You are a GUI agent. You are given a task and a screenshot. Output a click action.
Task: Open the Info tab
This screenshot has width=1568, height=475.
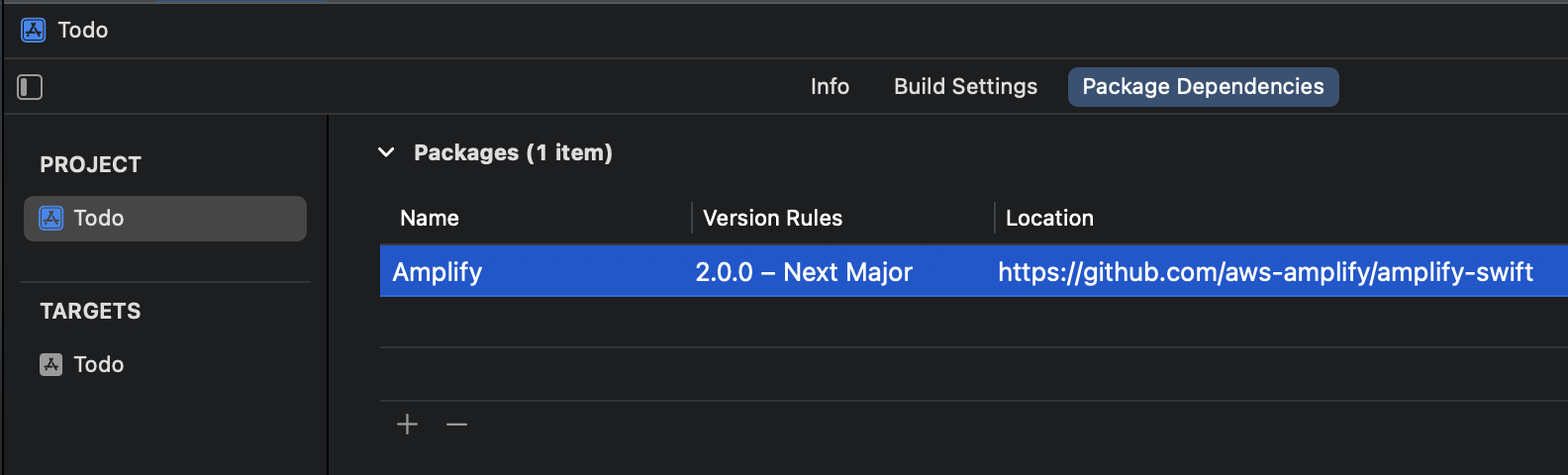[830, 87]
